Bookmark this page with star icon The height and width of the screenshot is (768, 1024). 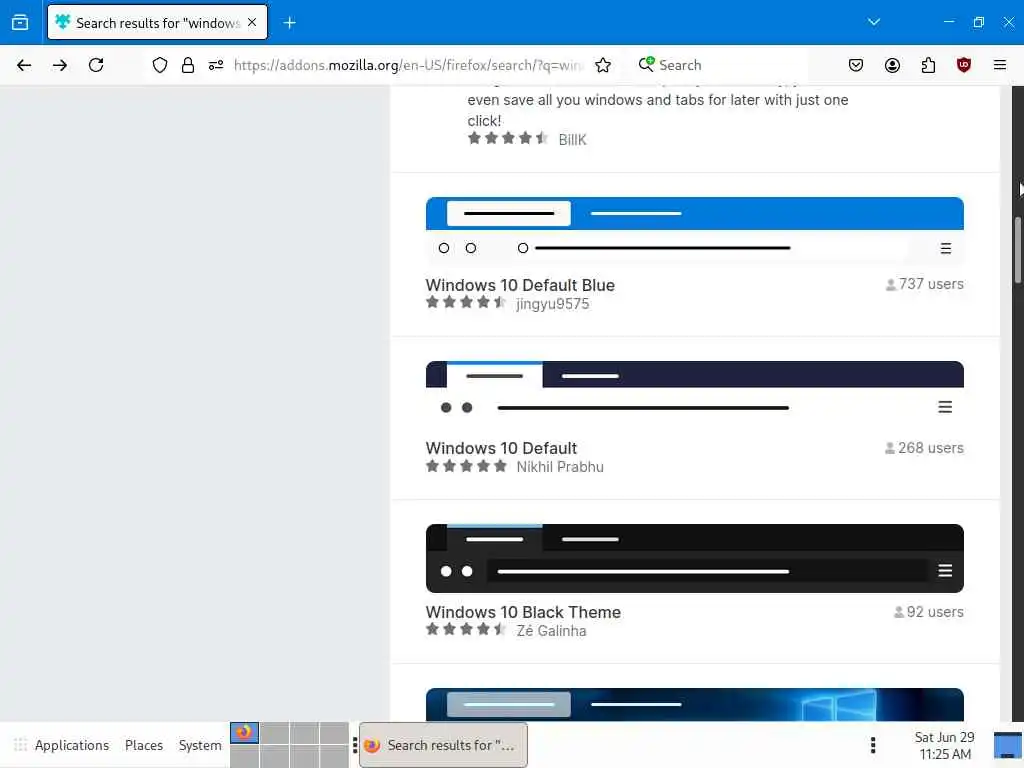click(x=603, y=65)
